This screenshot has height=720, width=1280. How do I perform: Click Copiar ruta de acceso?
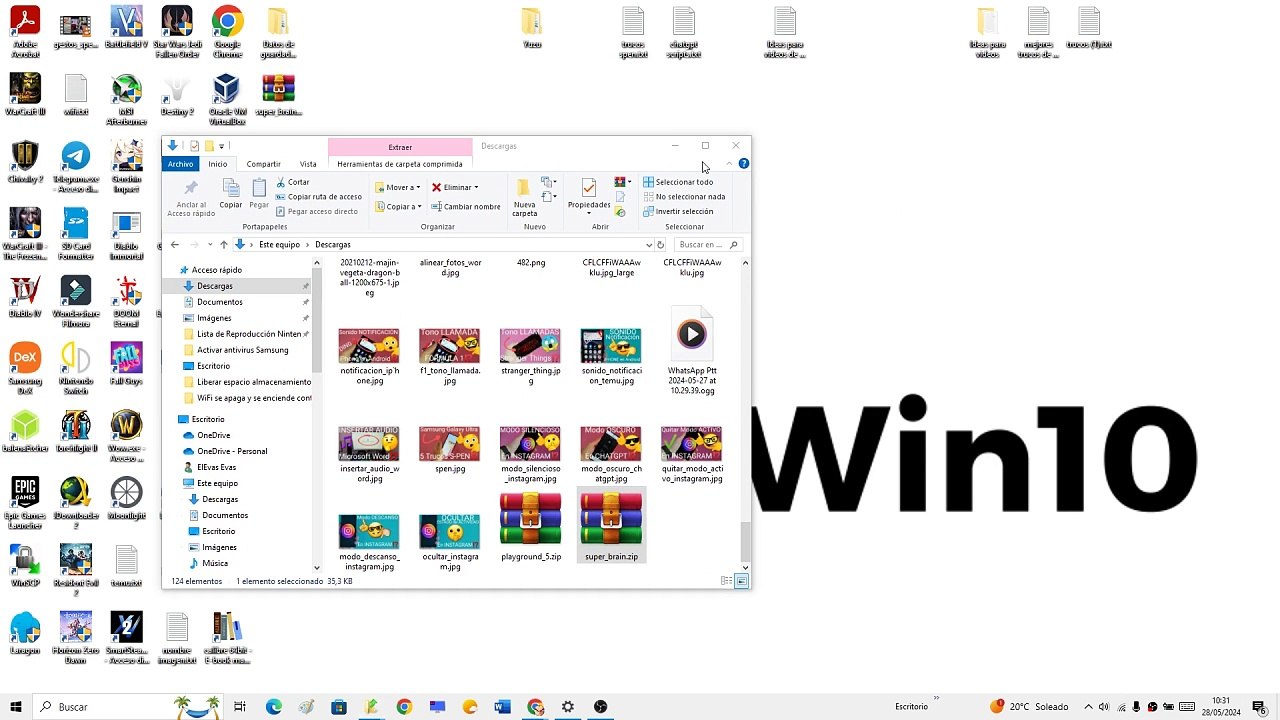click(318, 196)
